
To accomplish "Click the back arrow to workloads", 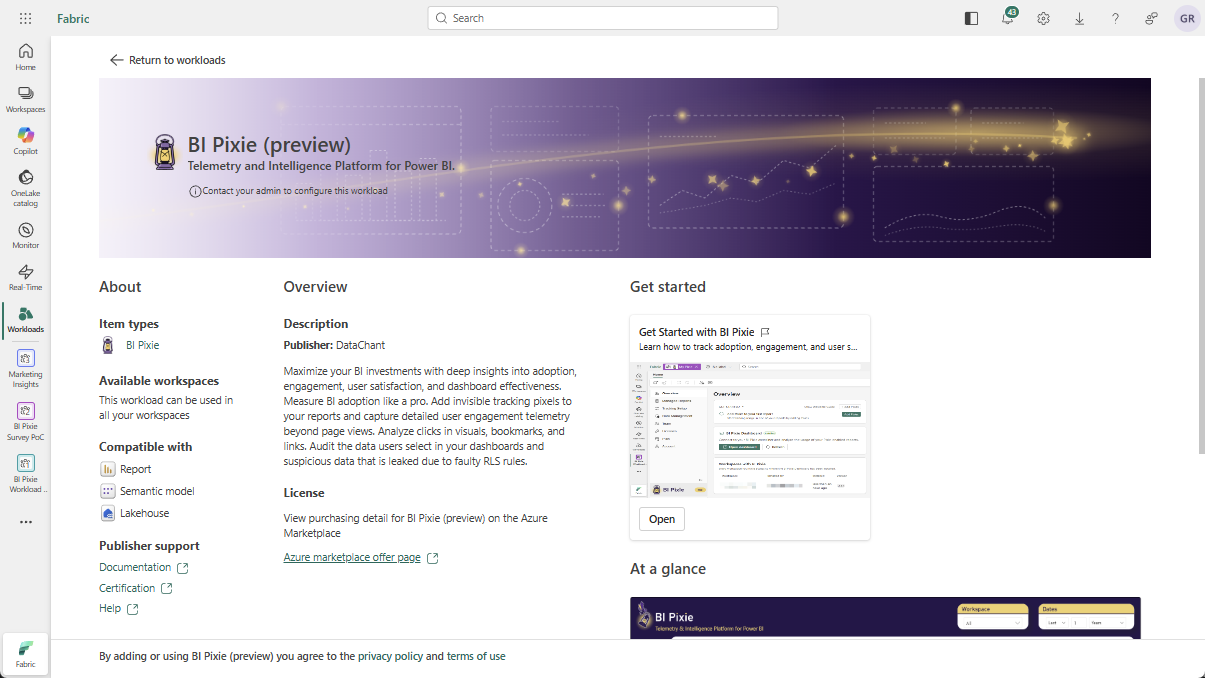I will (x=117, y=60).
